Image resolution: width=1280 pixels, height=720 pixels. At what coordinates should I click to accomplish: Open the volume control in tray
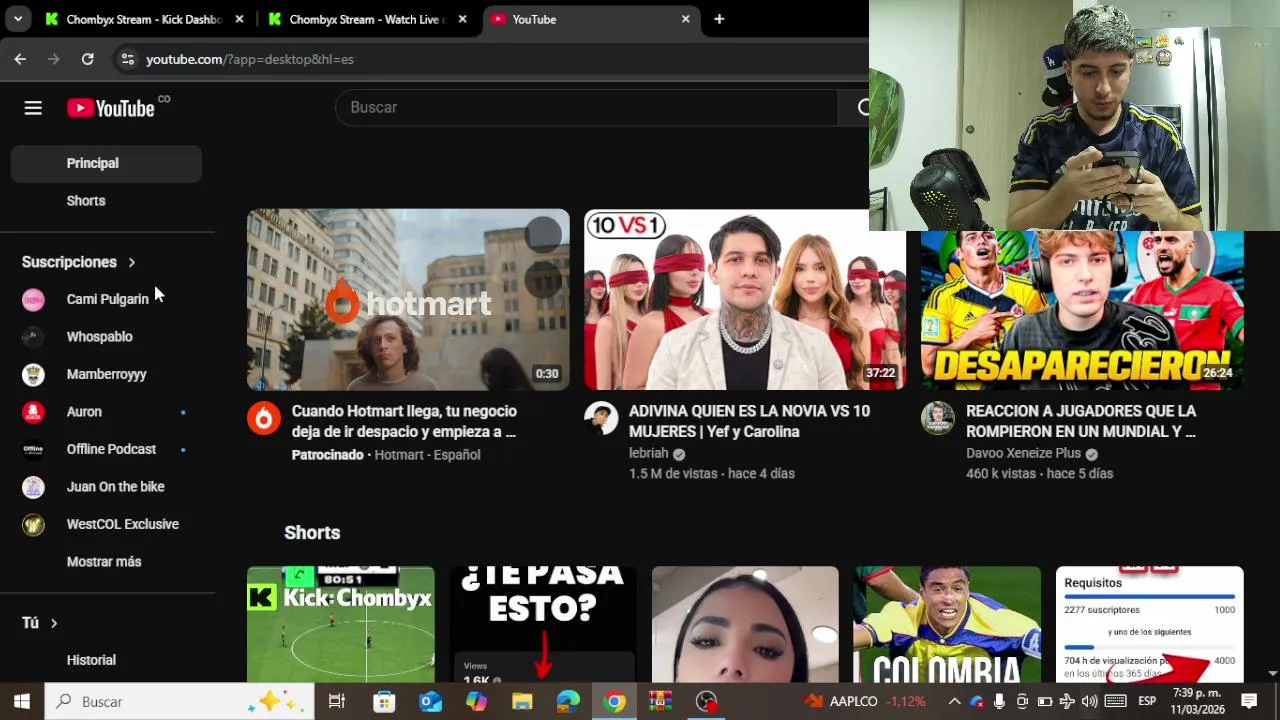1090,701
